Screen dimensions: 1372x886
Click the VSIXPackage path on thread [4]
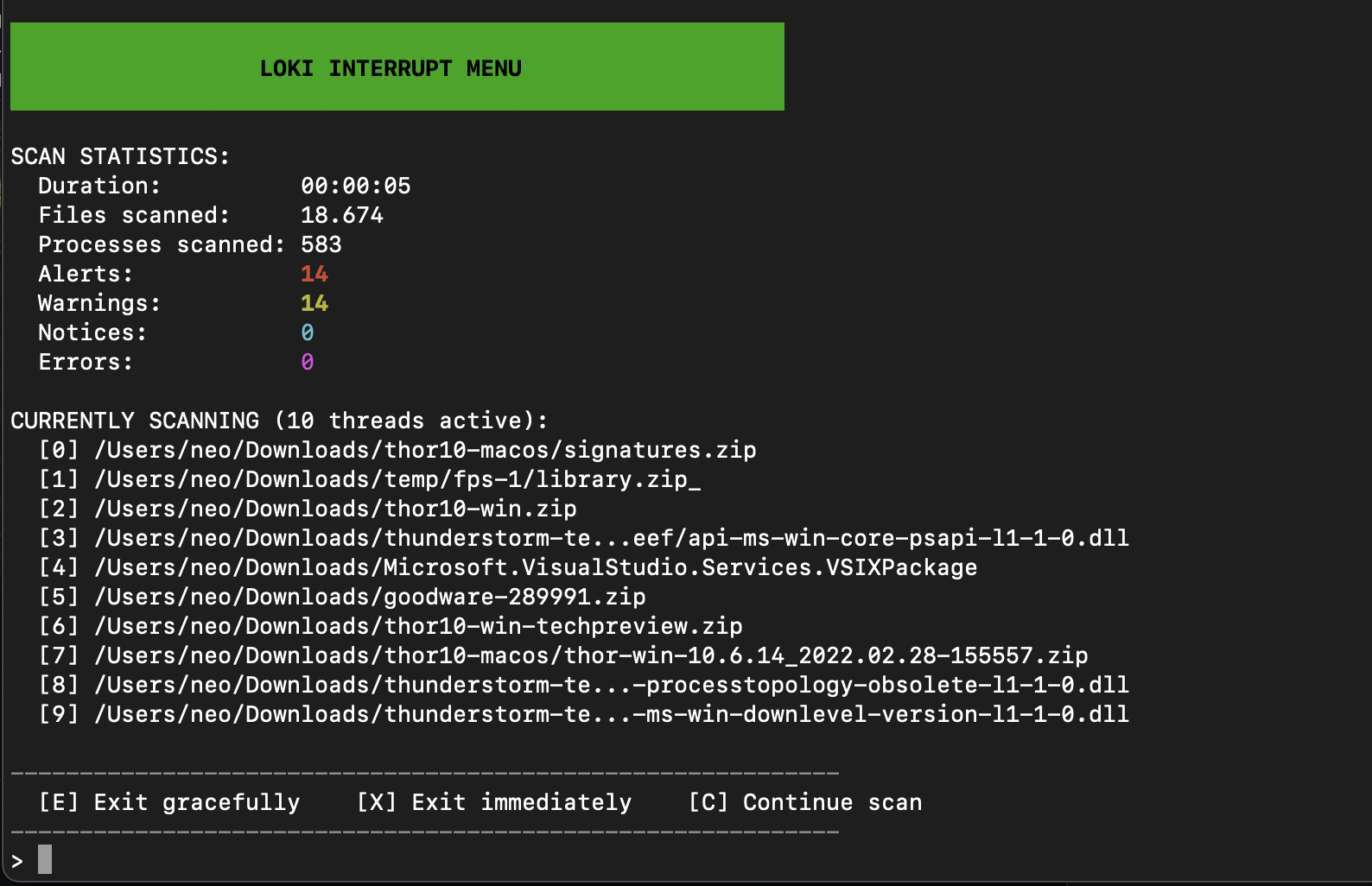click(x=535, y=567)
